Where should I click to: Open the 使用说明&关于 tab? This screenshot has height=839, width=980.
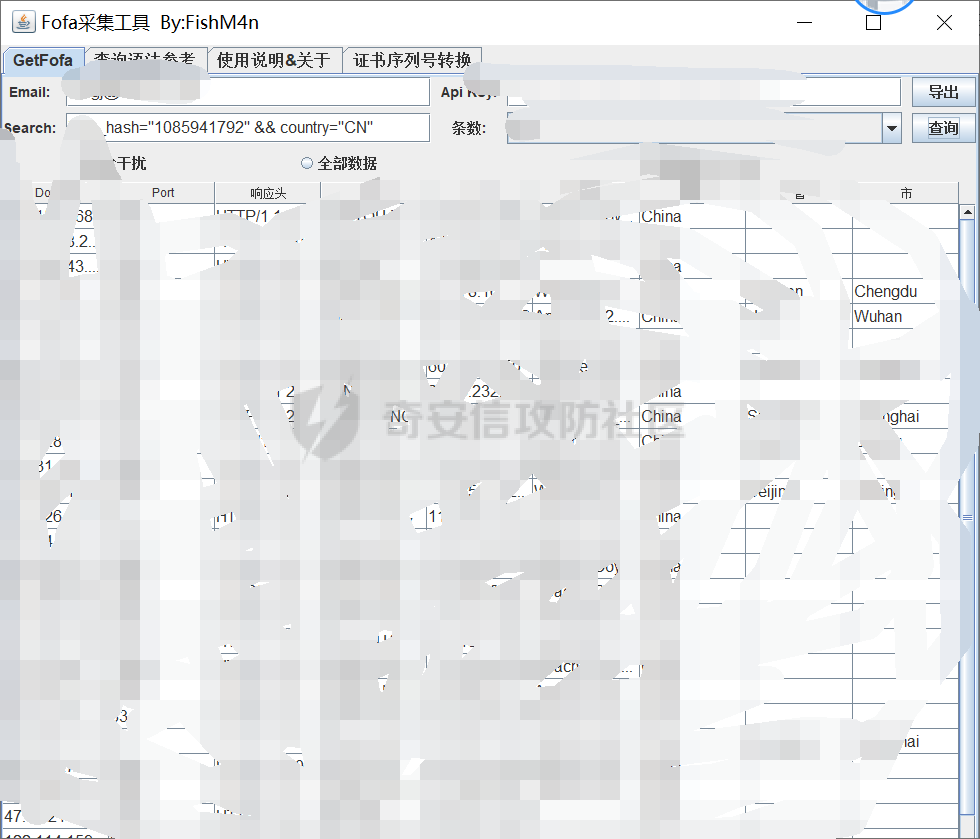(x=274, y=60)
